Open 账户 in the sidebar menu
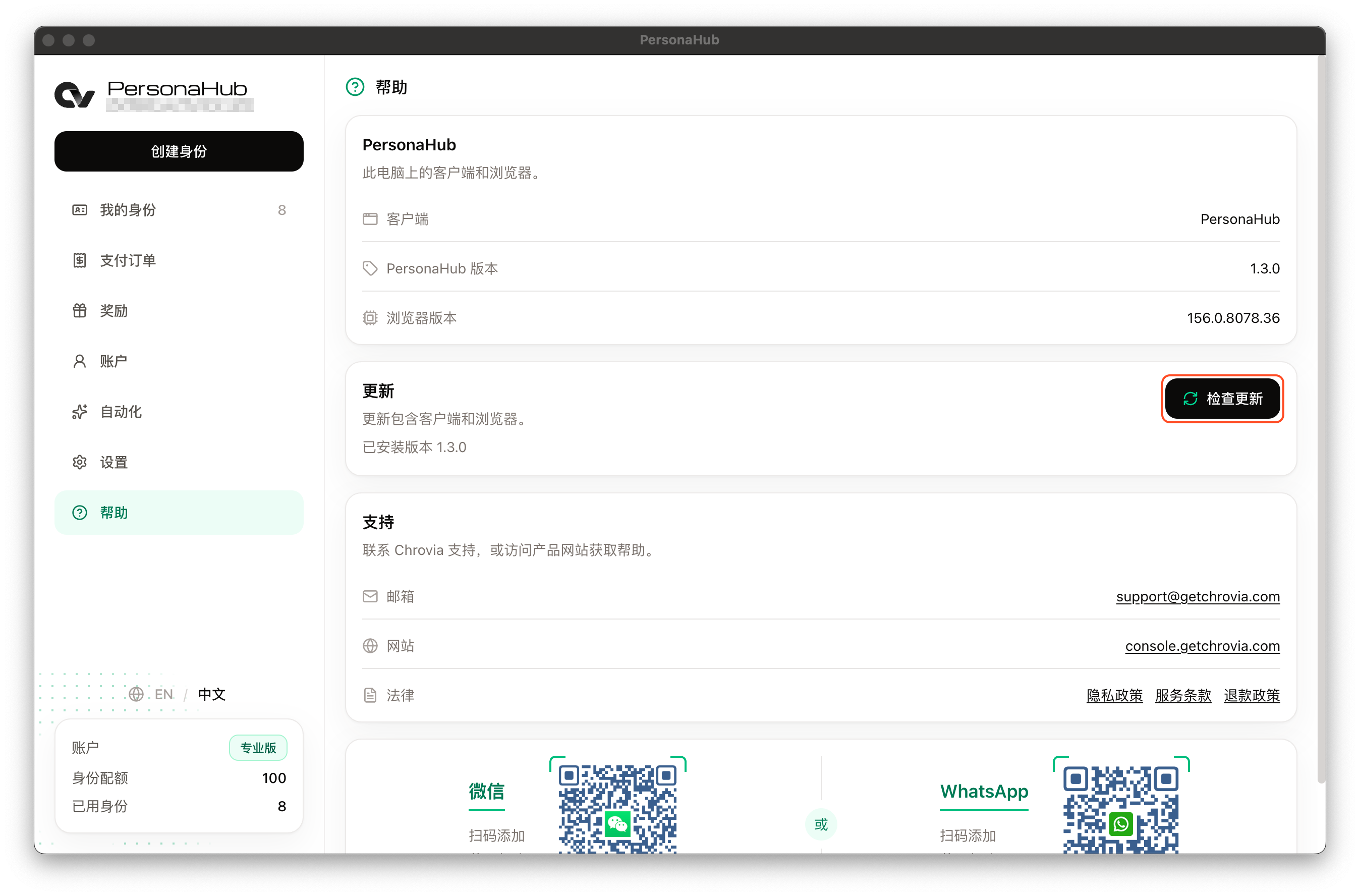The height and width of the screenshot is (896, 1360). pos(179,361)
